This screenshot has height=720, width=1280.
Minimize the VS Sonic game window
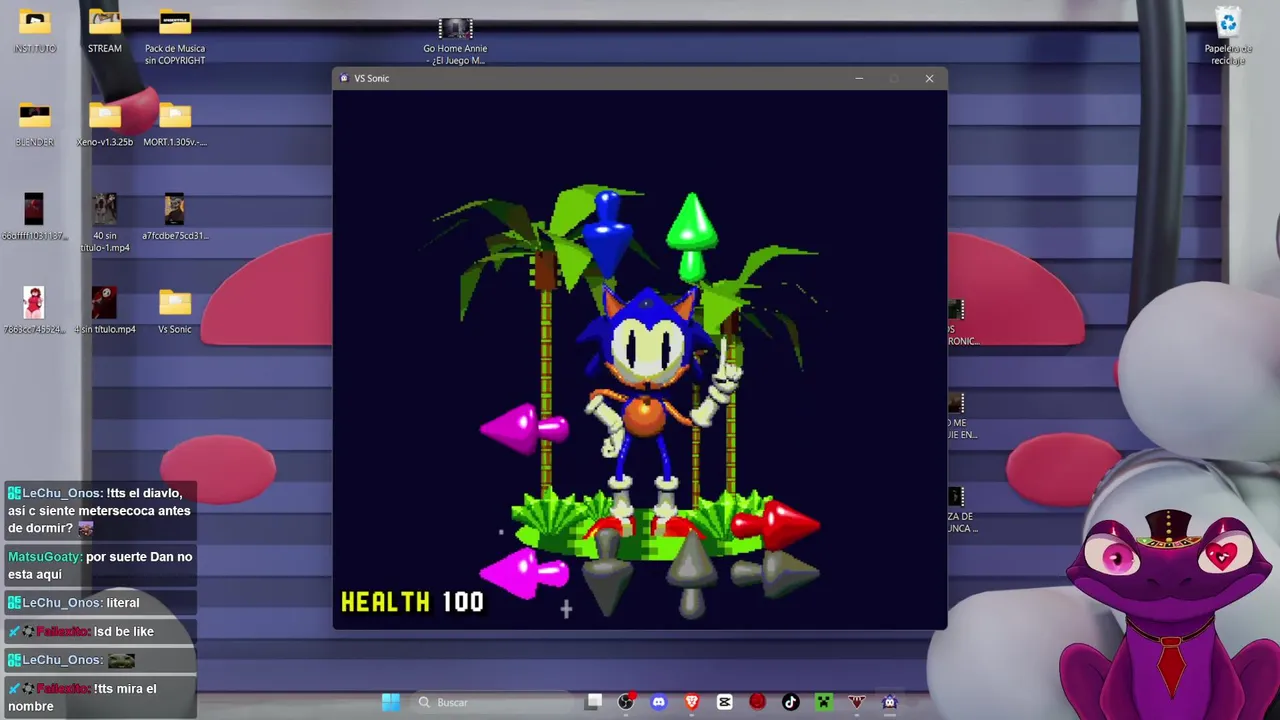[859, 78]
